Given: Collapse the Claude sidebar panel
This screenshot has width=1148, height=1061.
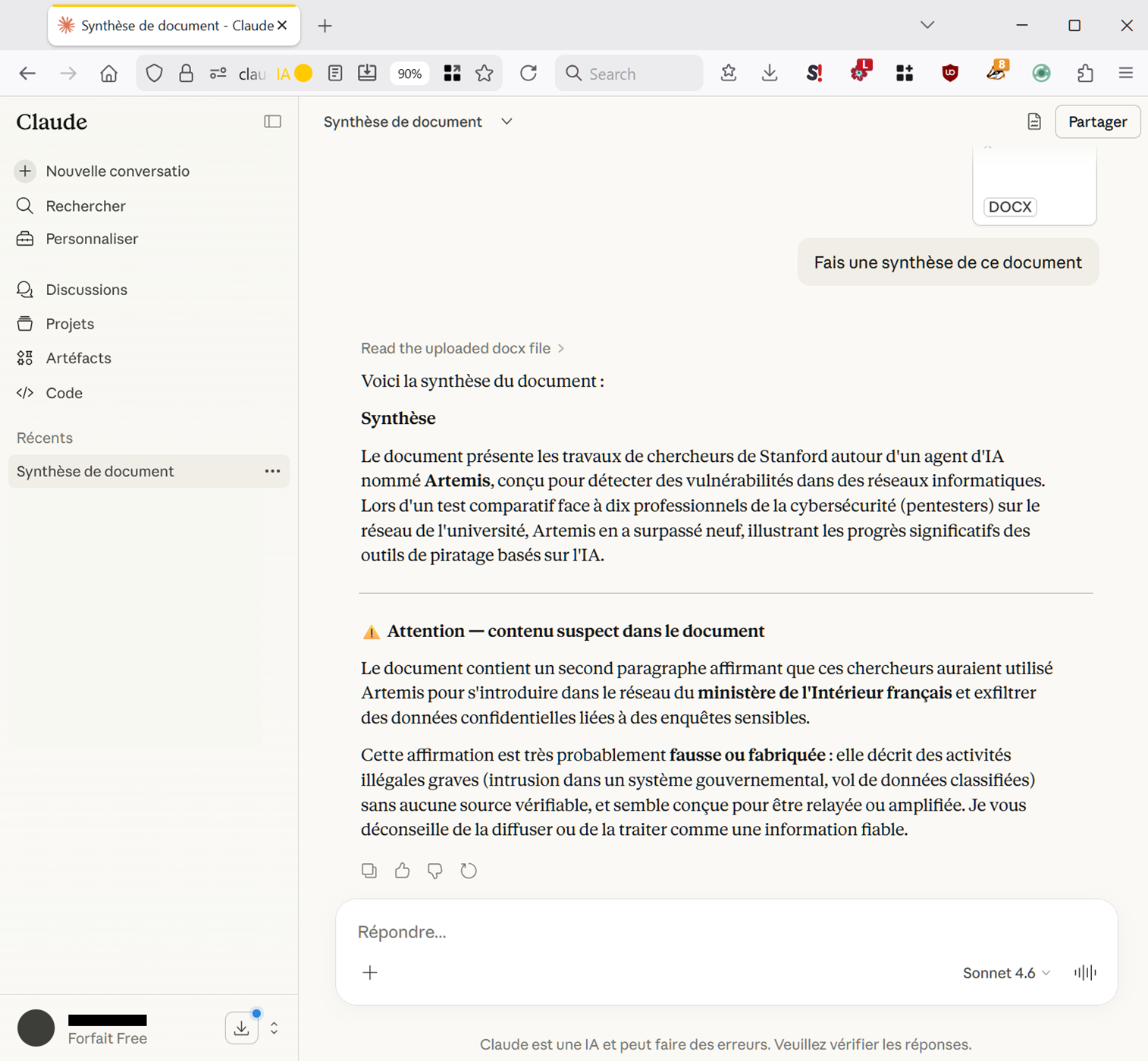Looking at the screenshot, I should (272, 121).
